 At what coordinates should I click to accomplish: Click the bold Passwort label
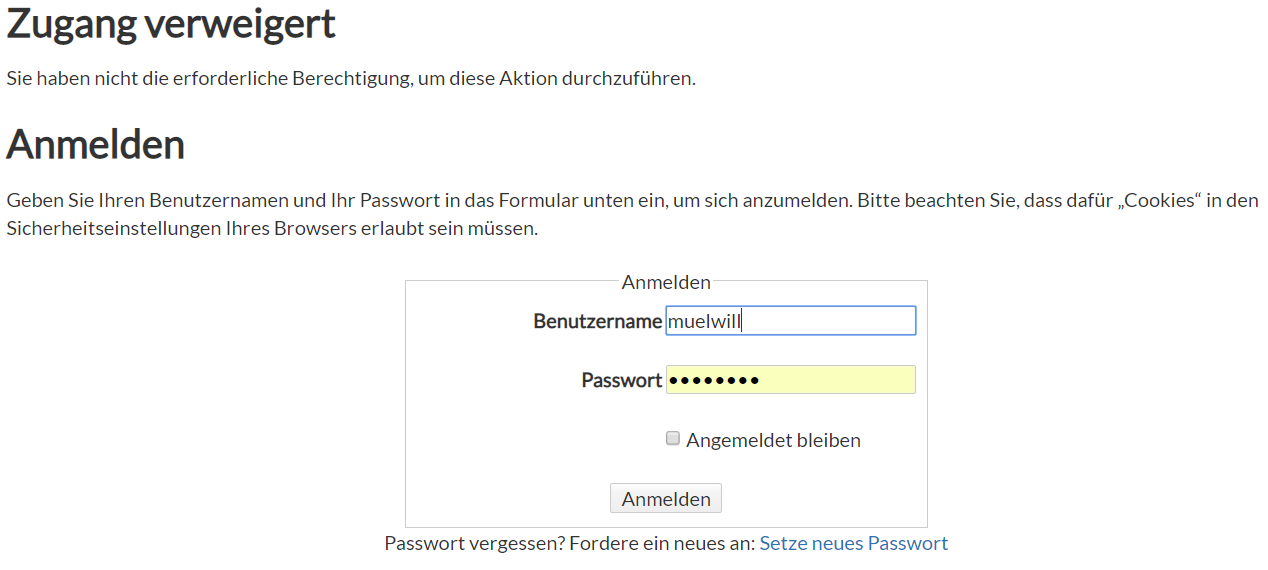(x=621, y=380)
